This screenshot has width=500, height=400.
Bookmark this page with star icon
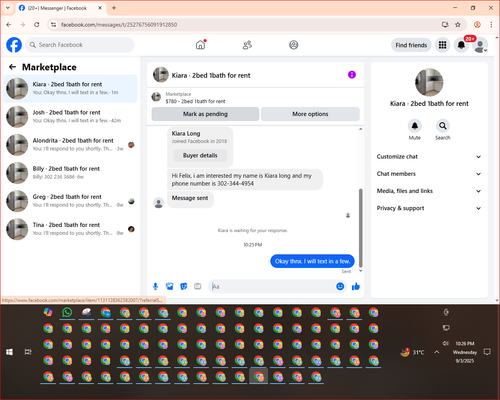[x=458, y=24]
